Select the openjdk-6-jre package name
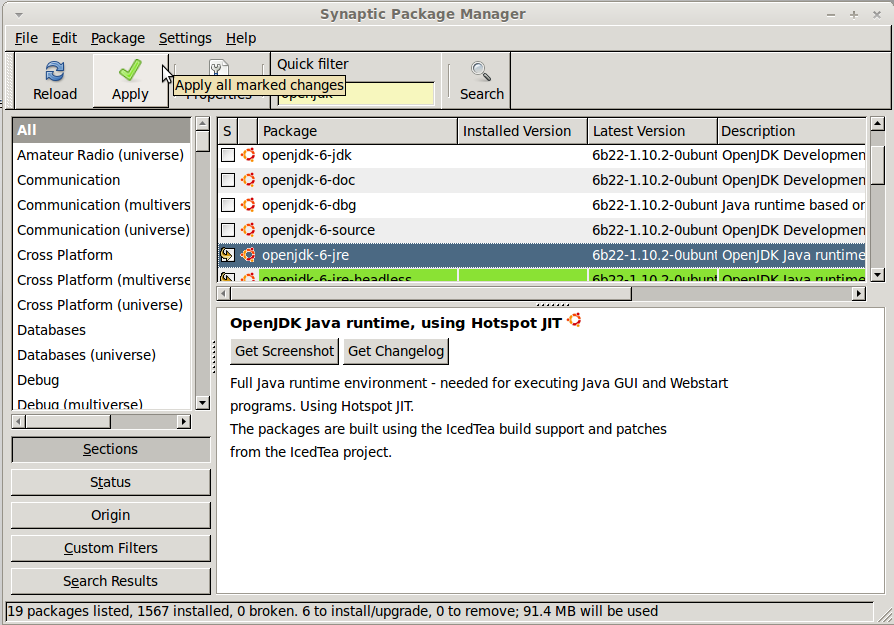Screen dimensions: 894x625 click(306, 255)
